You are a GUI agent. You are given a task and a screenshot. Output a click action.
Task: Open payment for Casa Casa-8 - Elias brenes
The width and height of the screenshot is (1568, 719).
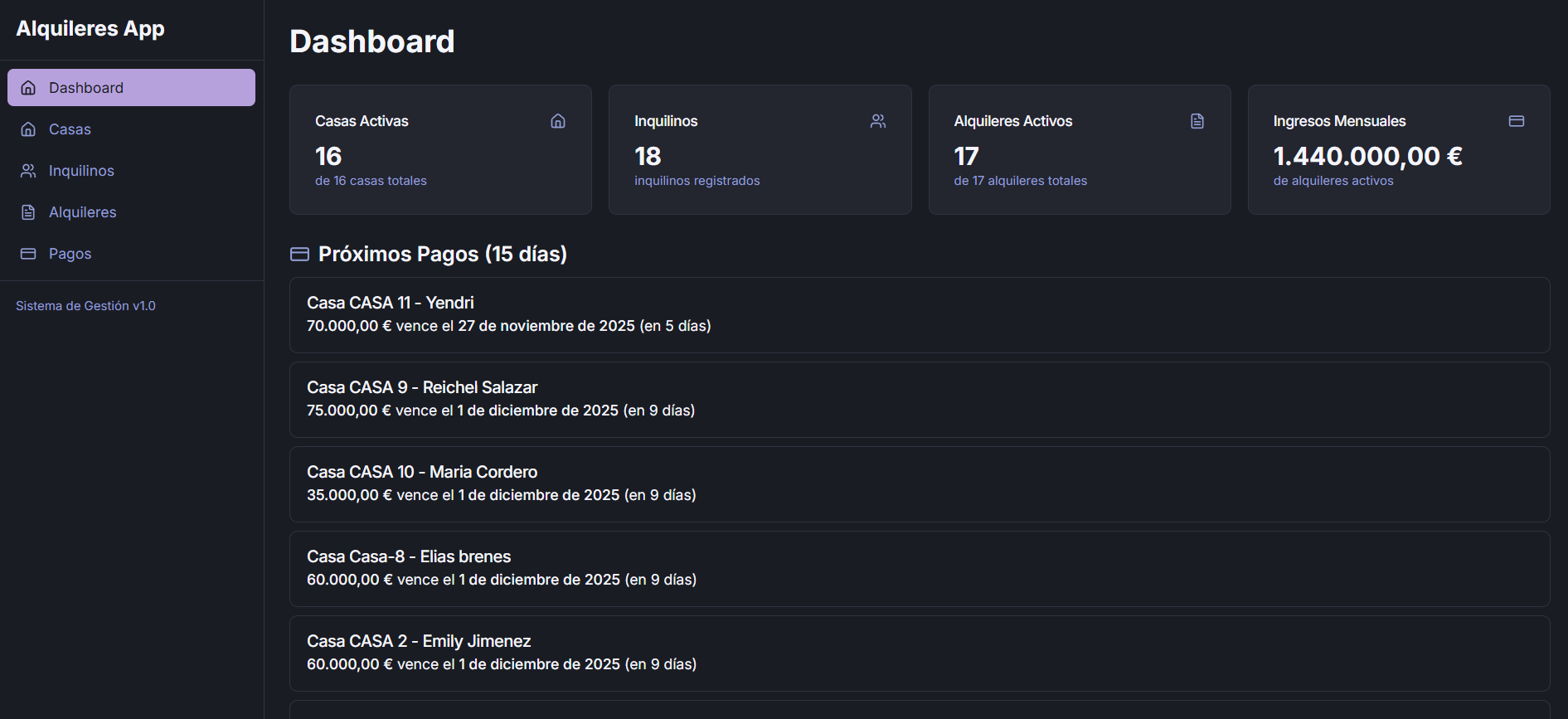[920, 569]
